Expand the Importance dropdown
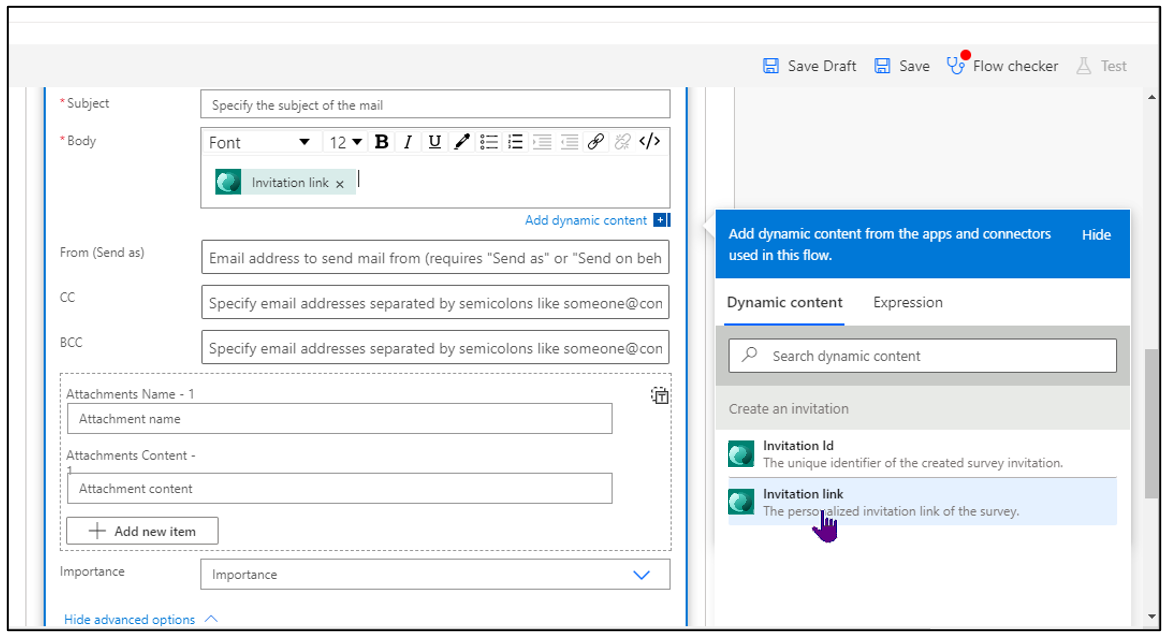Screen dimensions: 1164x635 tap(435, 575)
